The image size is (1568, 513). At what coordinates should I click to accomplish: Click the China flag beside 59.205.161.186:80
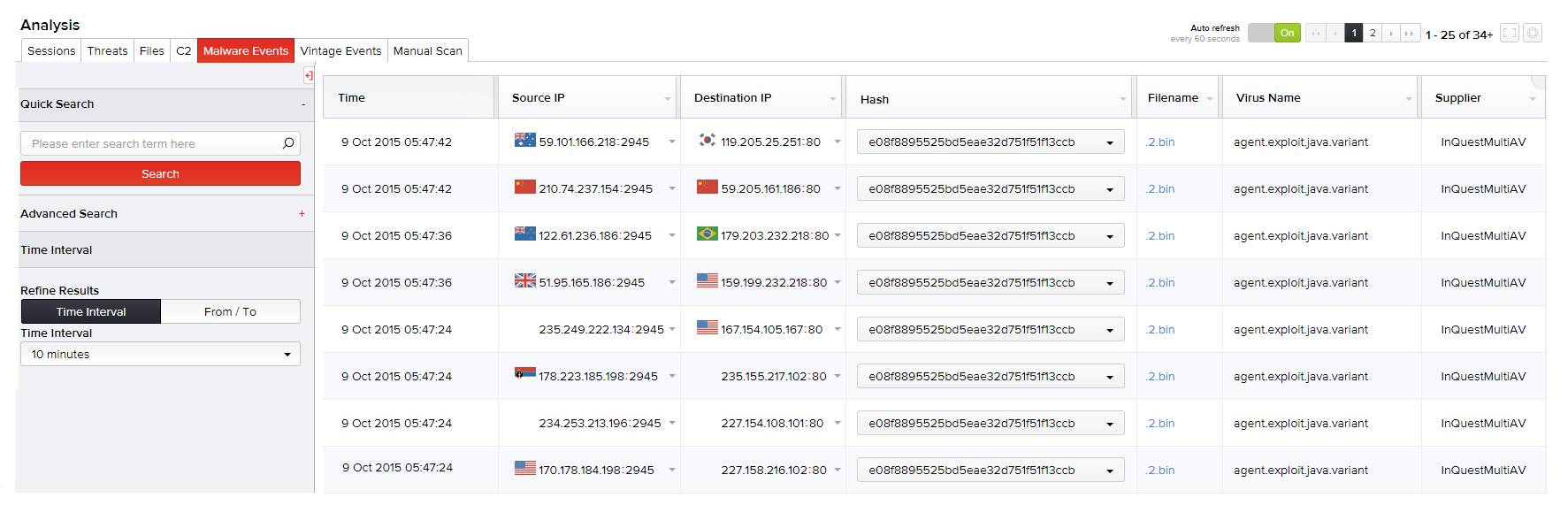(707, 187)
